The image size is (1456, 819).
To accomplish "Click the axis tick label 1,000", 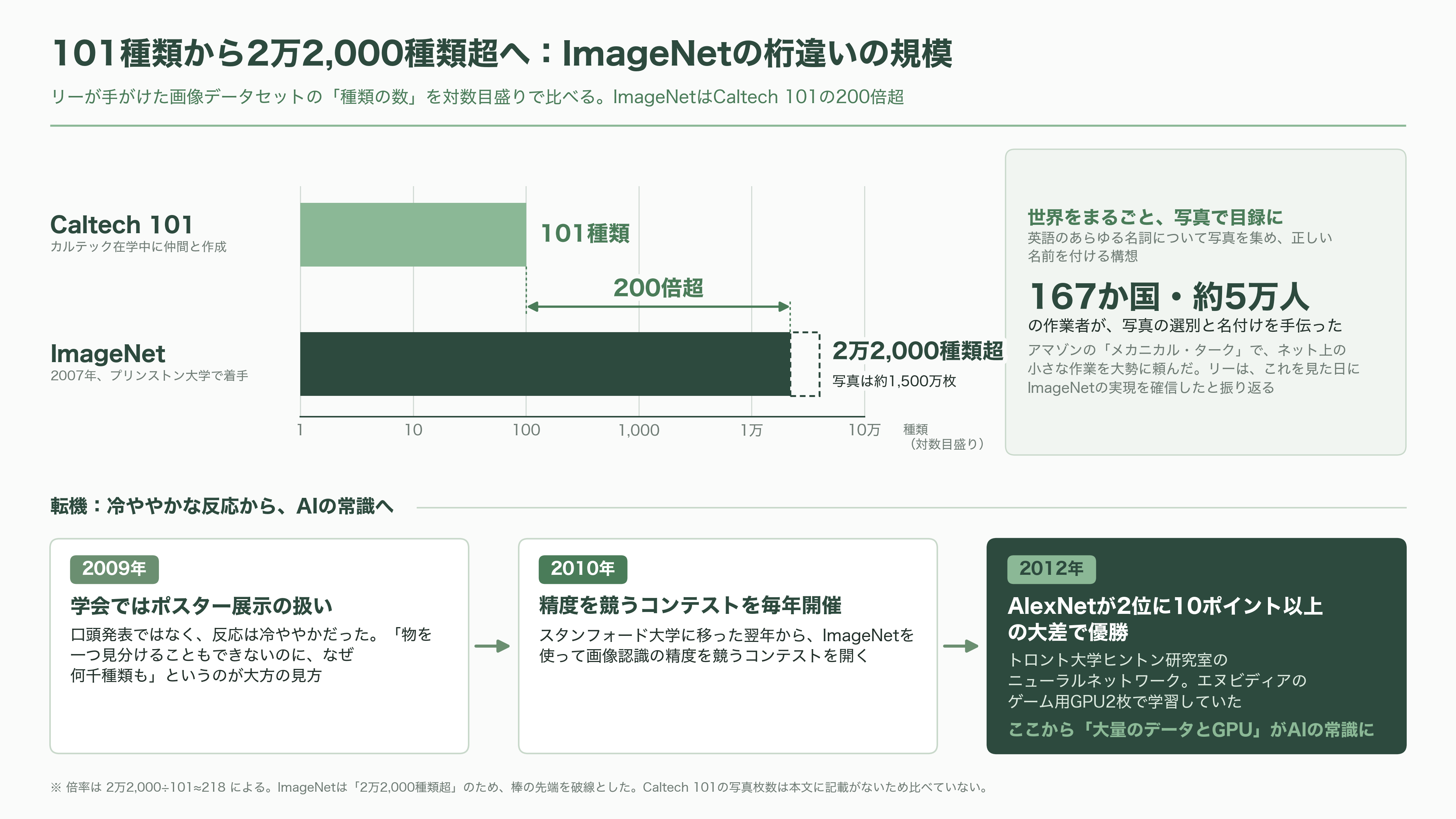I will click(x=639, y=430).
